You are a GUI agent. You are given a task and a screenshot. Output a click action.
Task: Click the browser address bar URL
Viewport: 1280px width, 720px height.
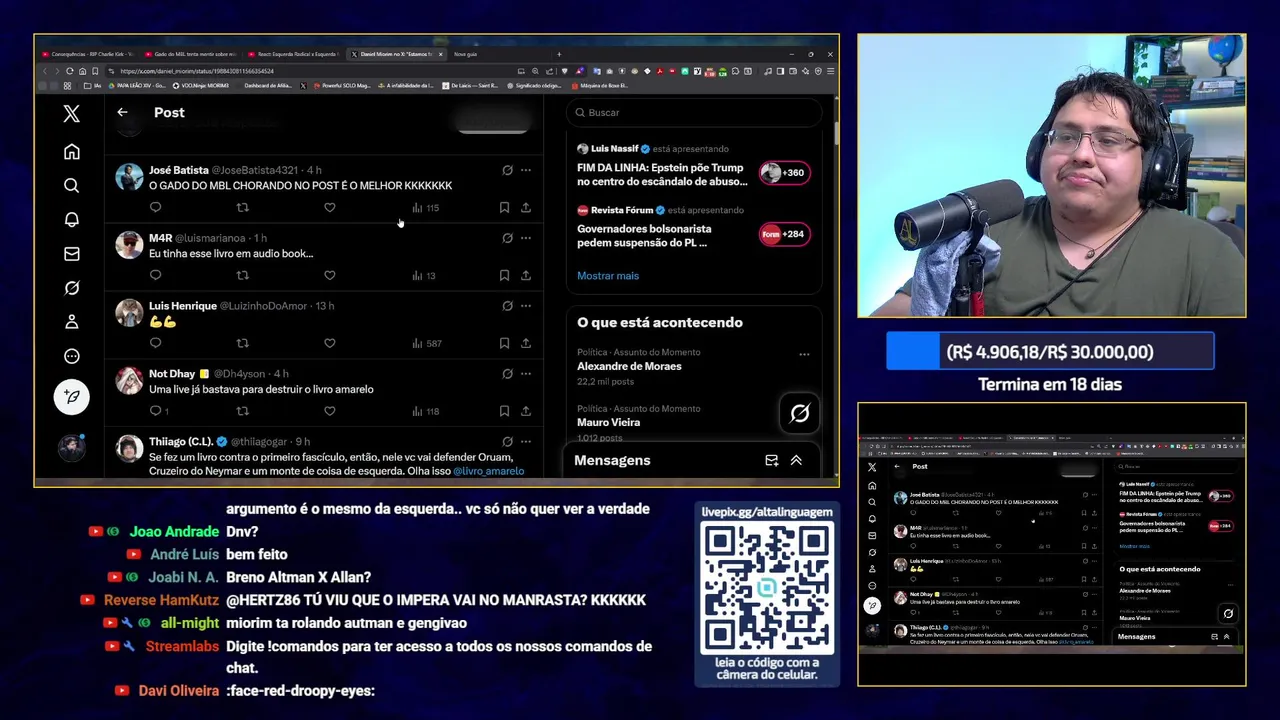click(x=197, y=71)
